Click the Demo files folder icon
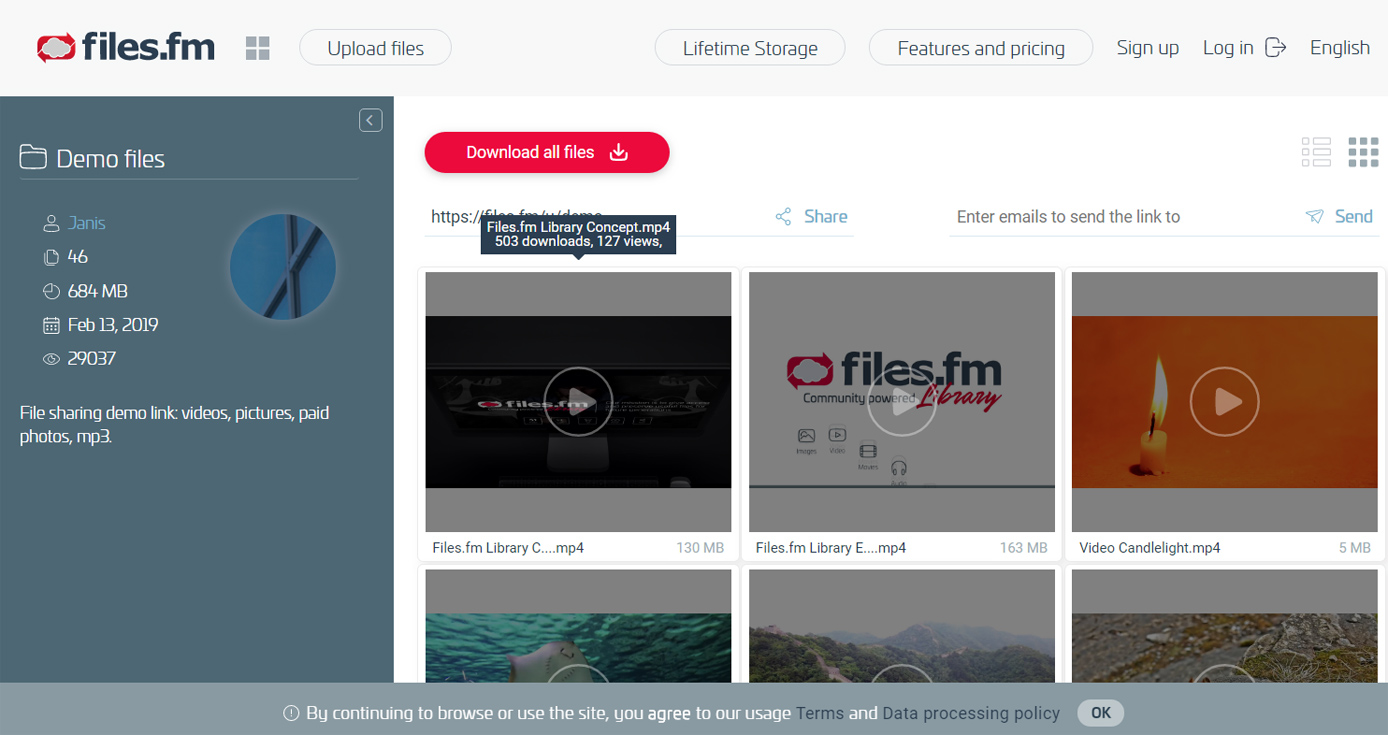Viewport: 1388px width, 735px height. [x=33, y=157]
